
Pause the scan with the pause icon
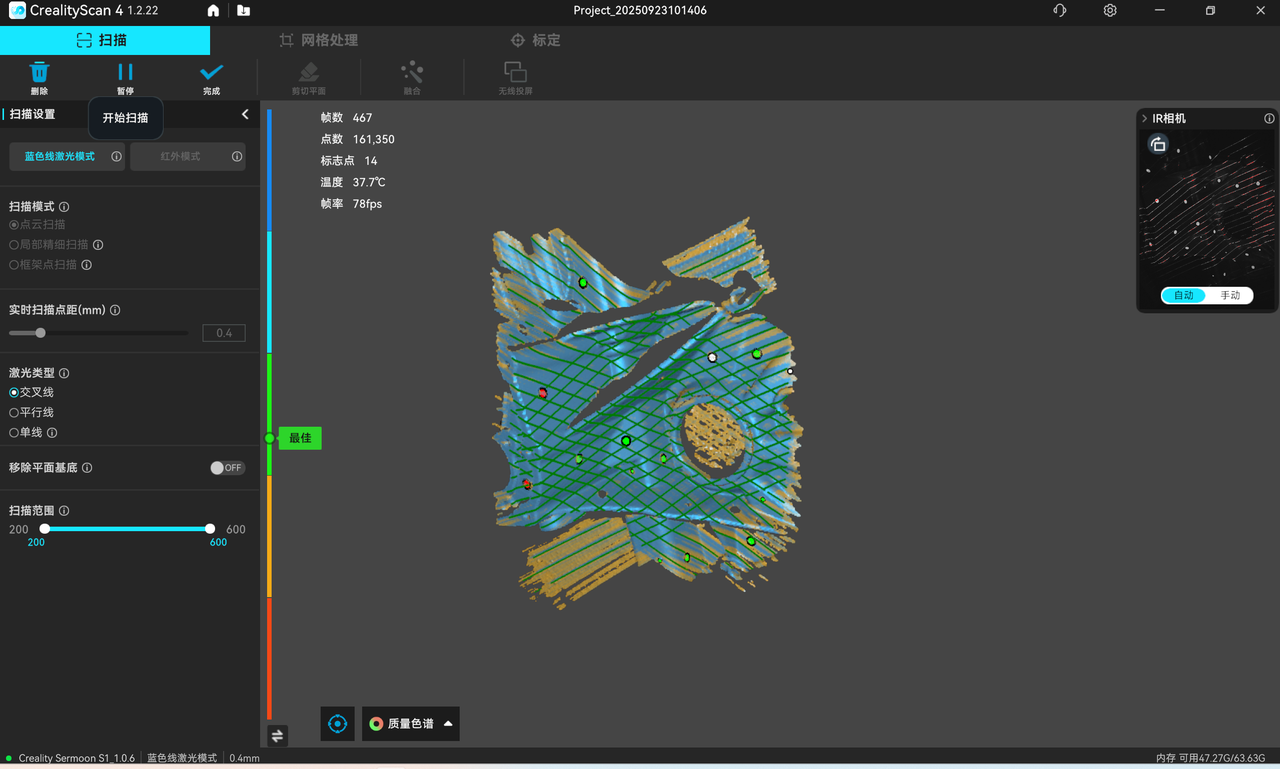tap(125, 73)
